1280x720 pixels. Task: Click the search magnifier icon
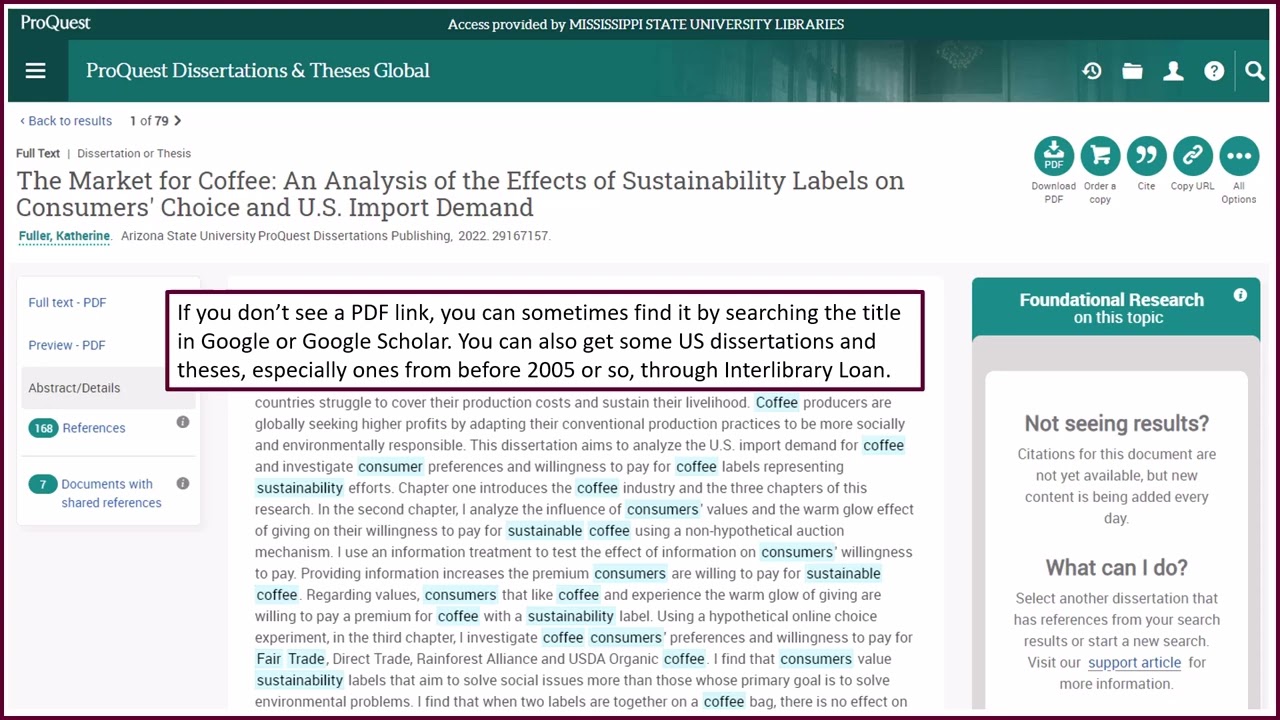click(1255, 70)
